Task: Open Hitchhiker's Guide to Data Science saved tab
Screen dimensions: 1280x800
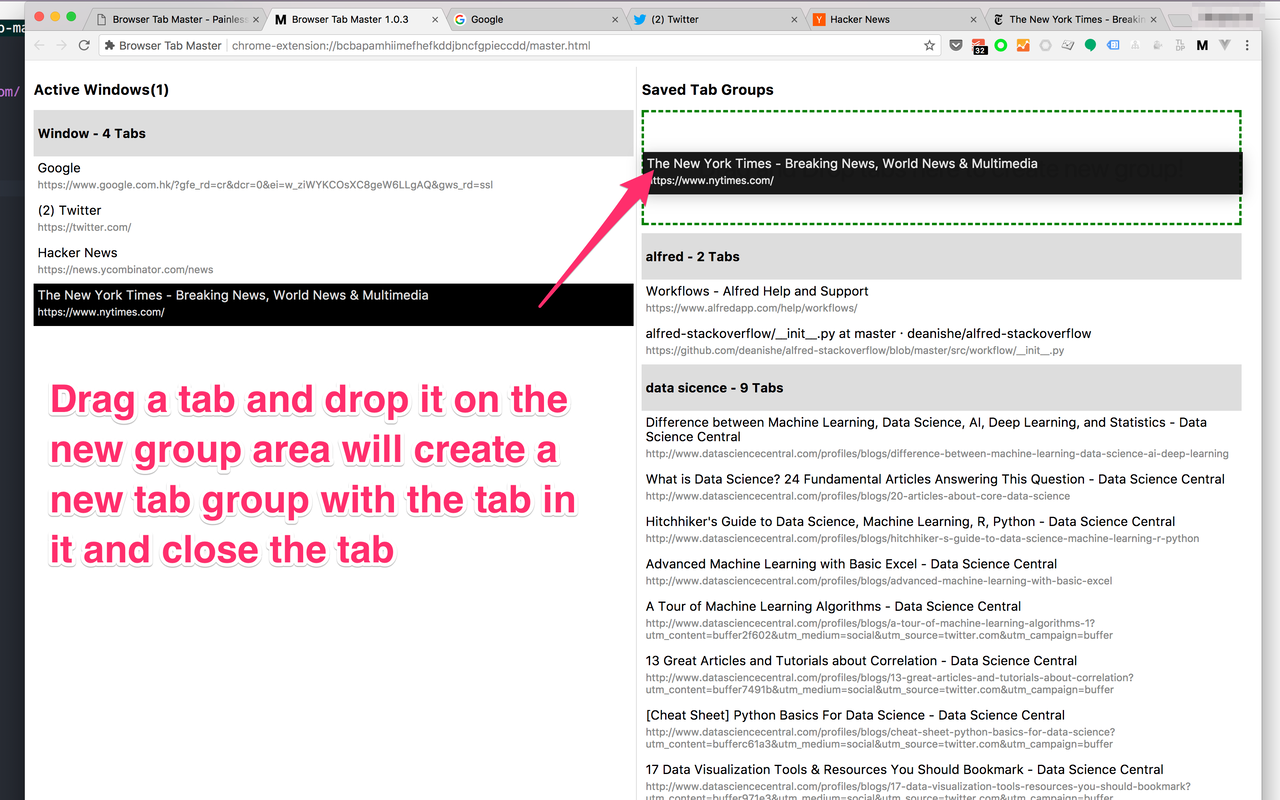Action: click(941, 529)
